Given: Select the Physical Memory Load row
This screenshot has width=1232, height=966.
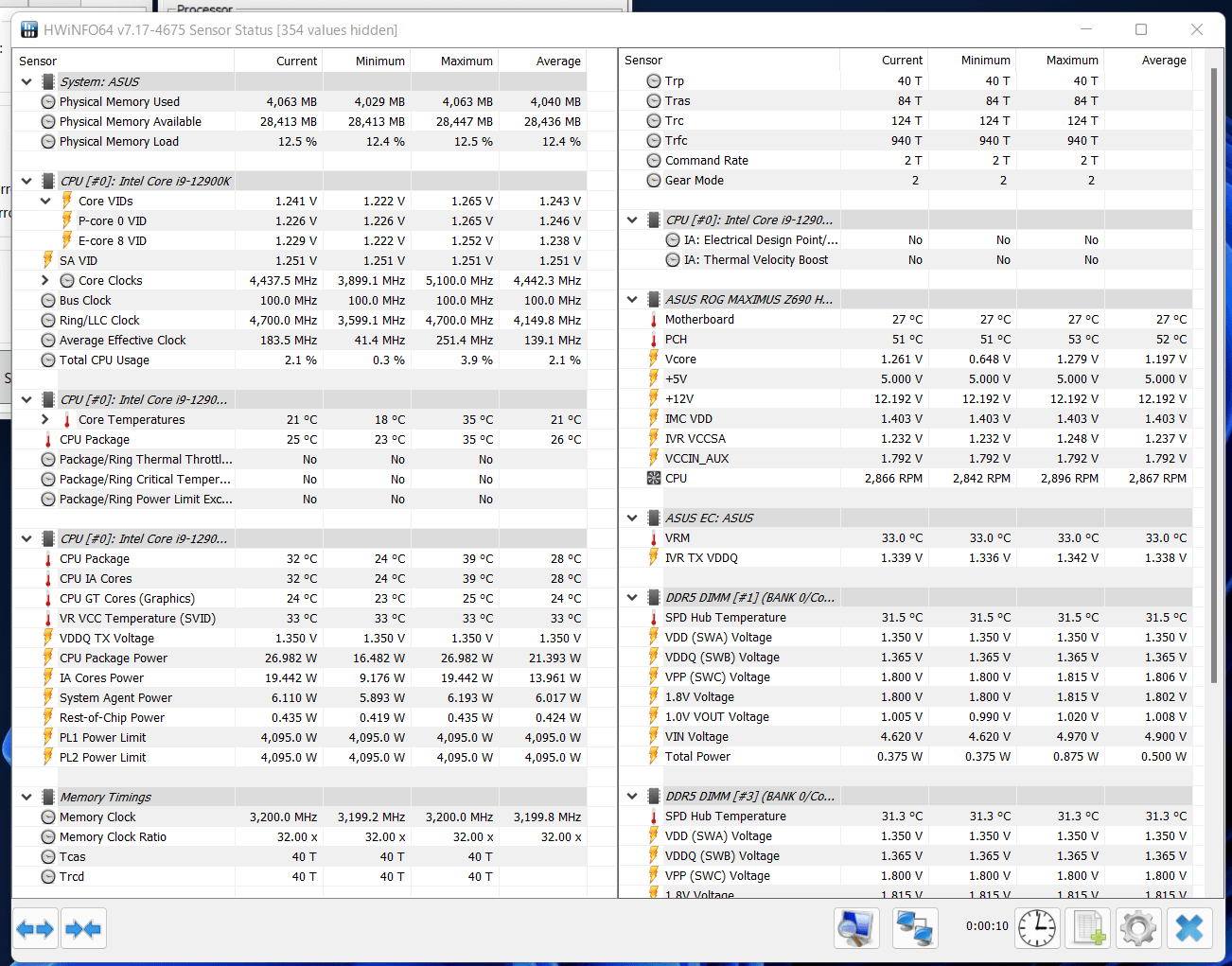Looking at the screenshot, I should pyautogui.click(x=300, y=141).
